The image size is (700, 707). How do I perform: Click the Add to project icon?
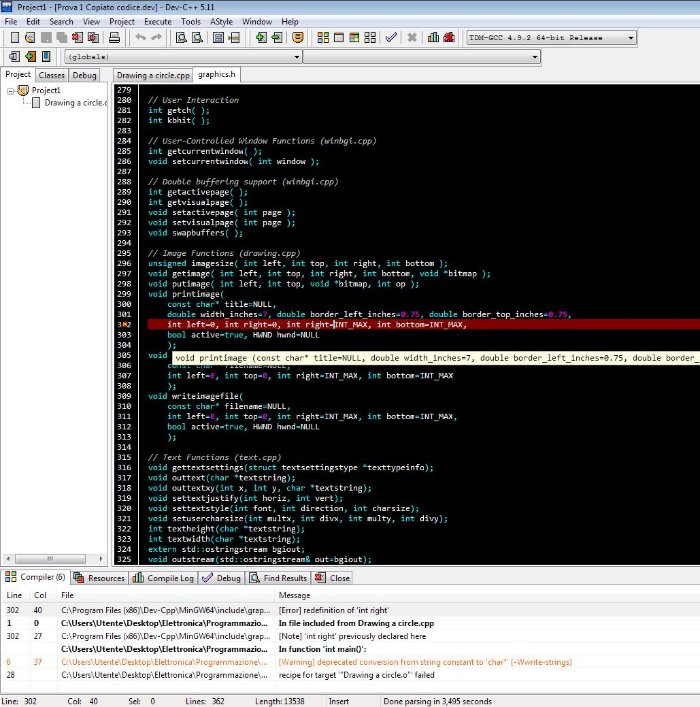click(x=261, y=37)
